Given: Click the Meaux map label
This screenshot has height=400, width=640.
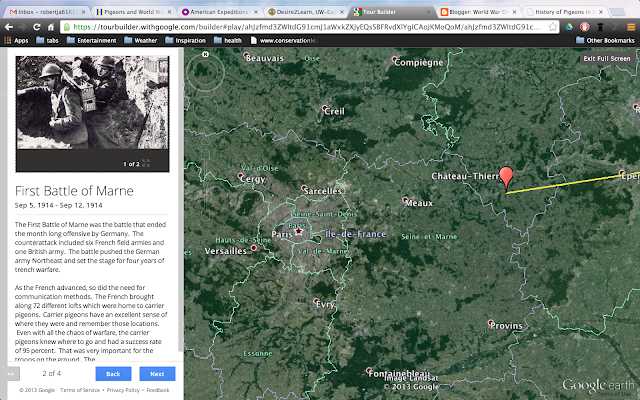Looking at the screenshot, I should click(419, 203).
